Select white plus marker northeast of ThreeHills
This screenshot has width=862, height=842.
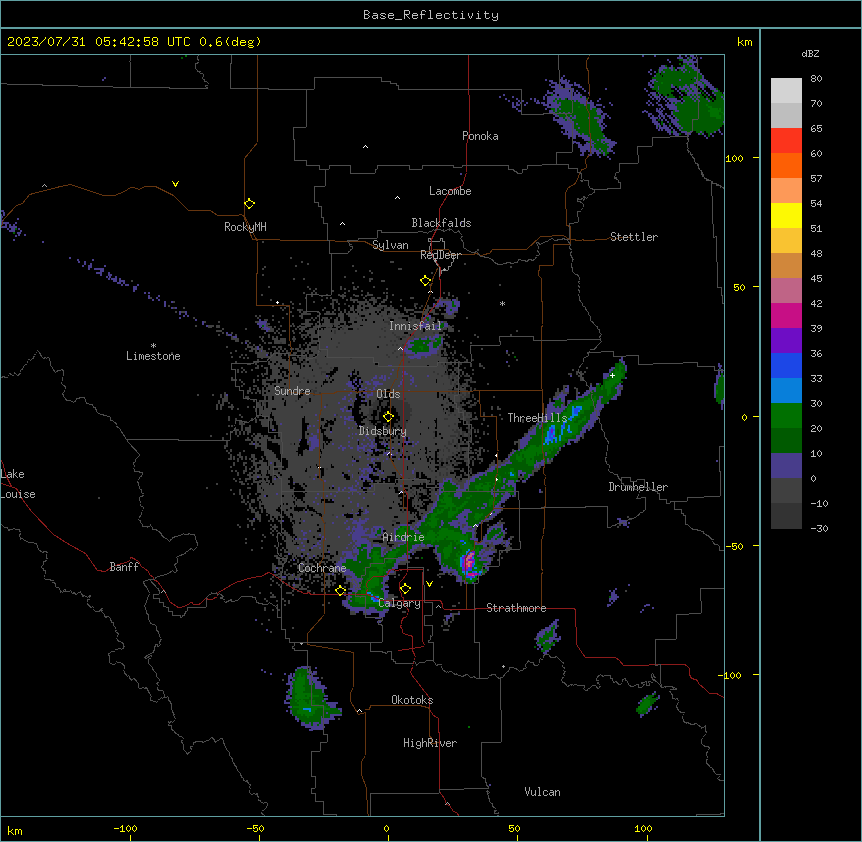point(612,375)
